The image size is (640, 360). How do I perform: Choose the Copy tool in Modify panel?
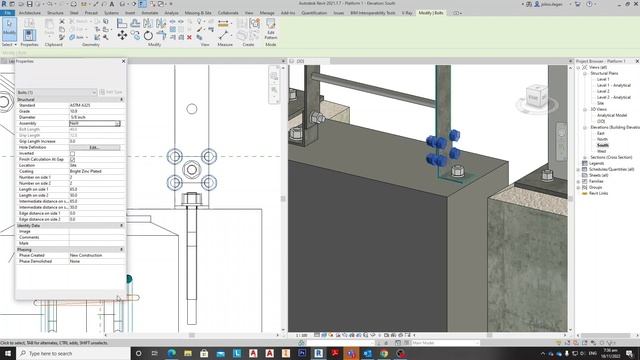click(135, 36)
